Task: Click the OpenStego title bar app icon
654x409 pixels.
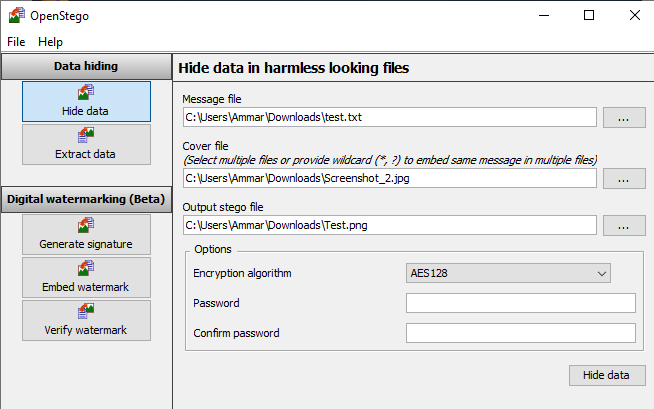Action: 17,15
